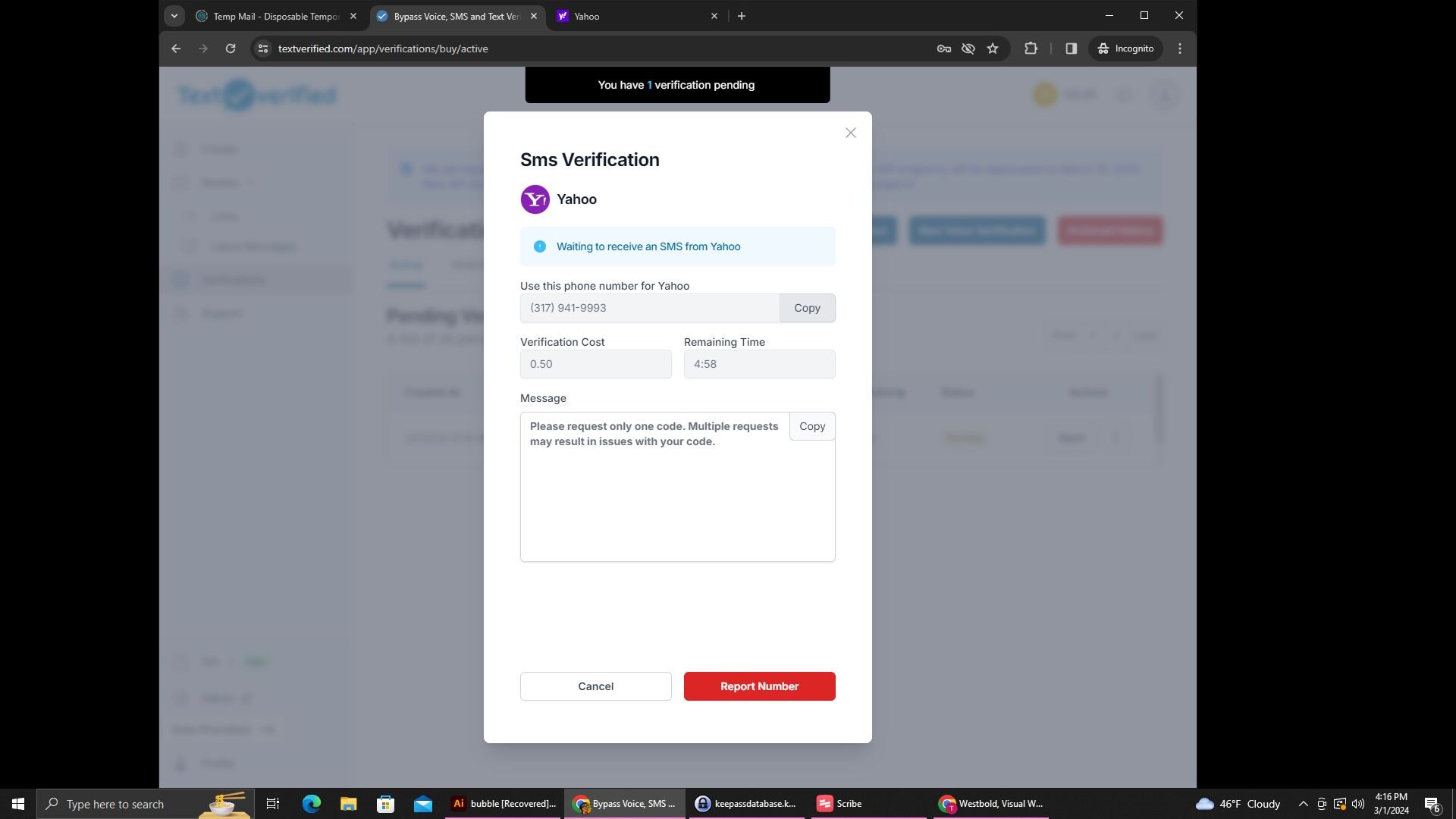Expand hidden icons in the system tray
This screenshot has width=1456, height=819.
1302,803
